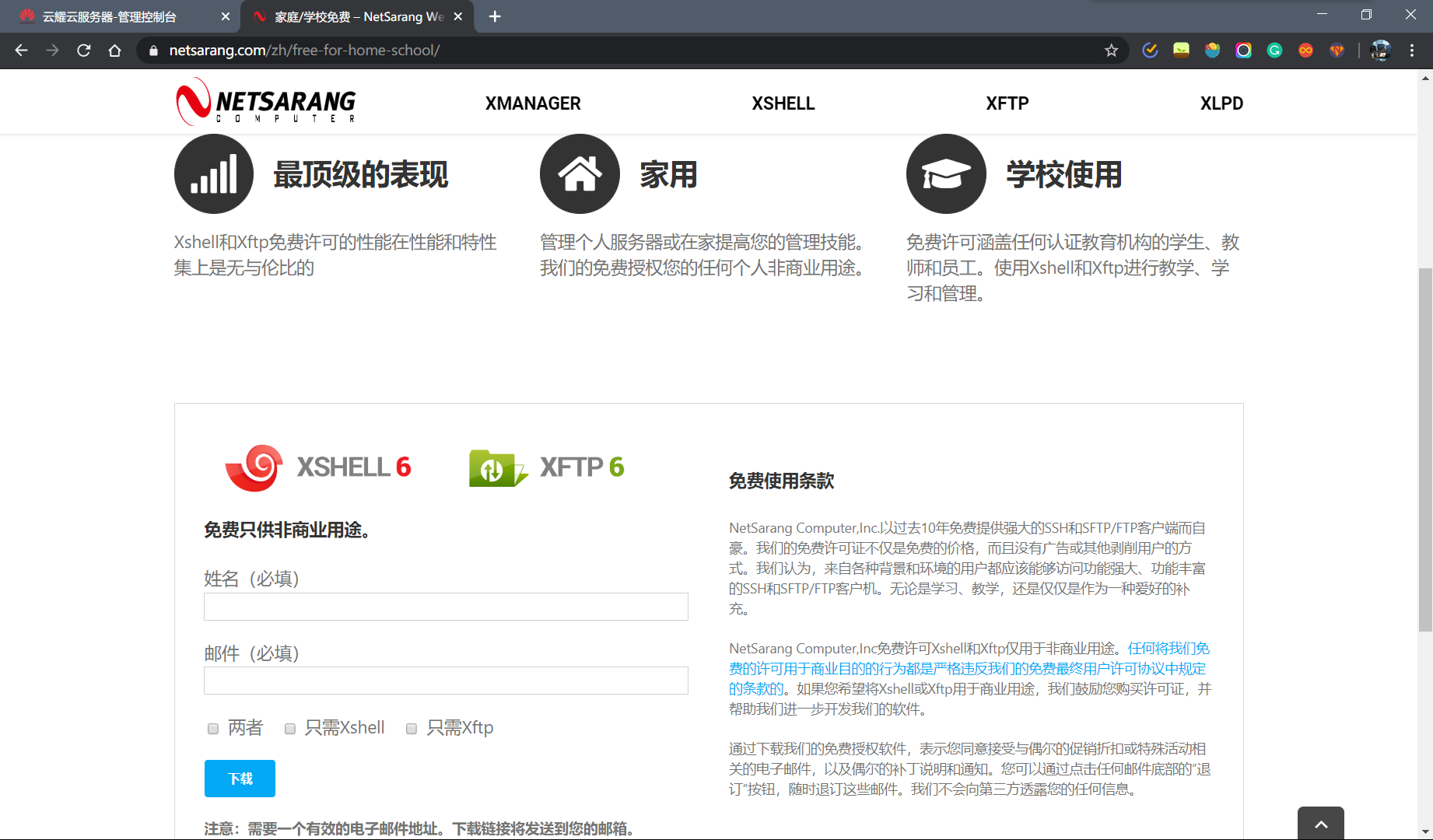Click the scrollbar down arrow
The height and width of the screenshot is (840, 1433).
click(x=1425, y=831)
